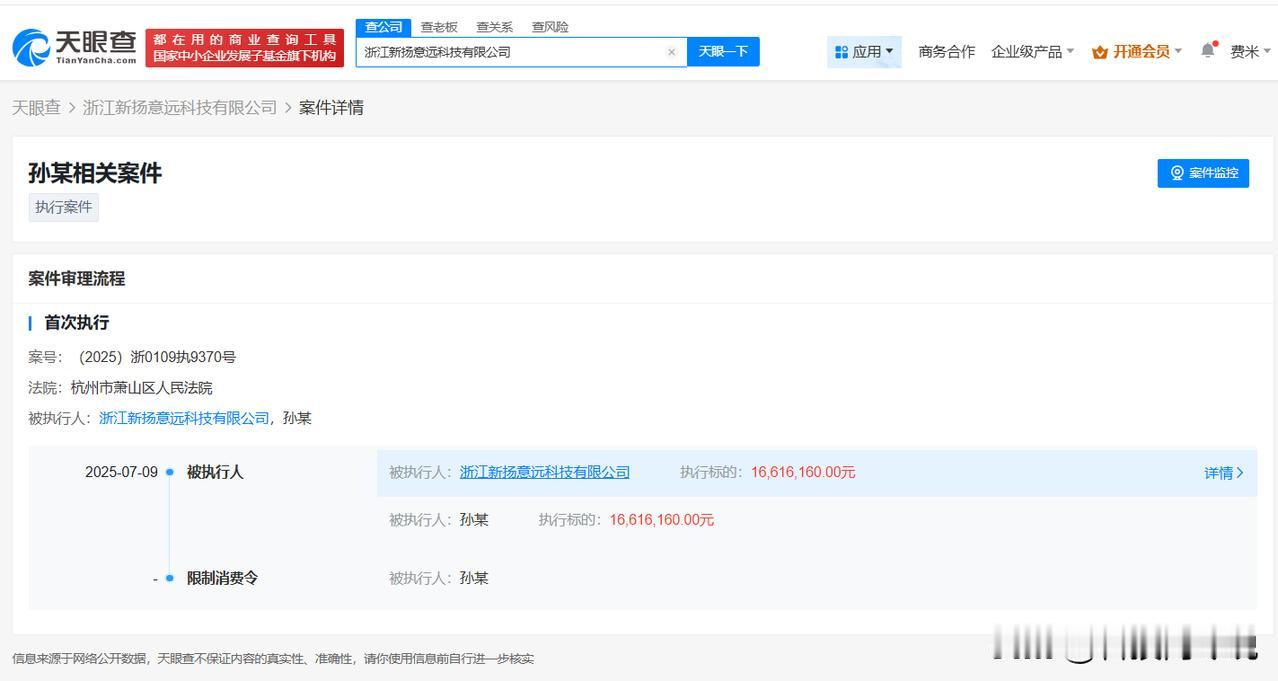This screenshot has width=1278, height=681.
Task: Click 孙某 in the 限制消费令 row
Action: point(474,578)
